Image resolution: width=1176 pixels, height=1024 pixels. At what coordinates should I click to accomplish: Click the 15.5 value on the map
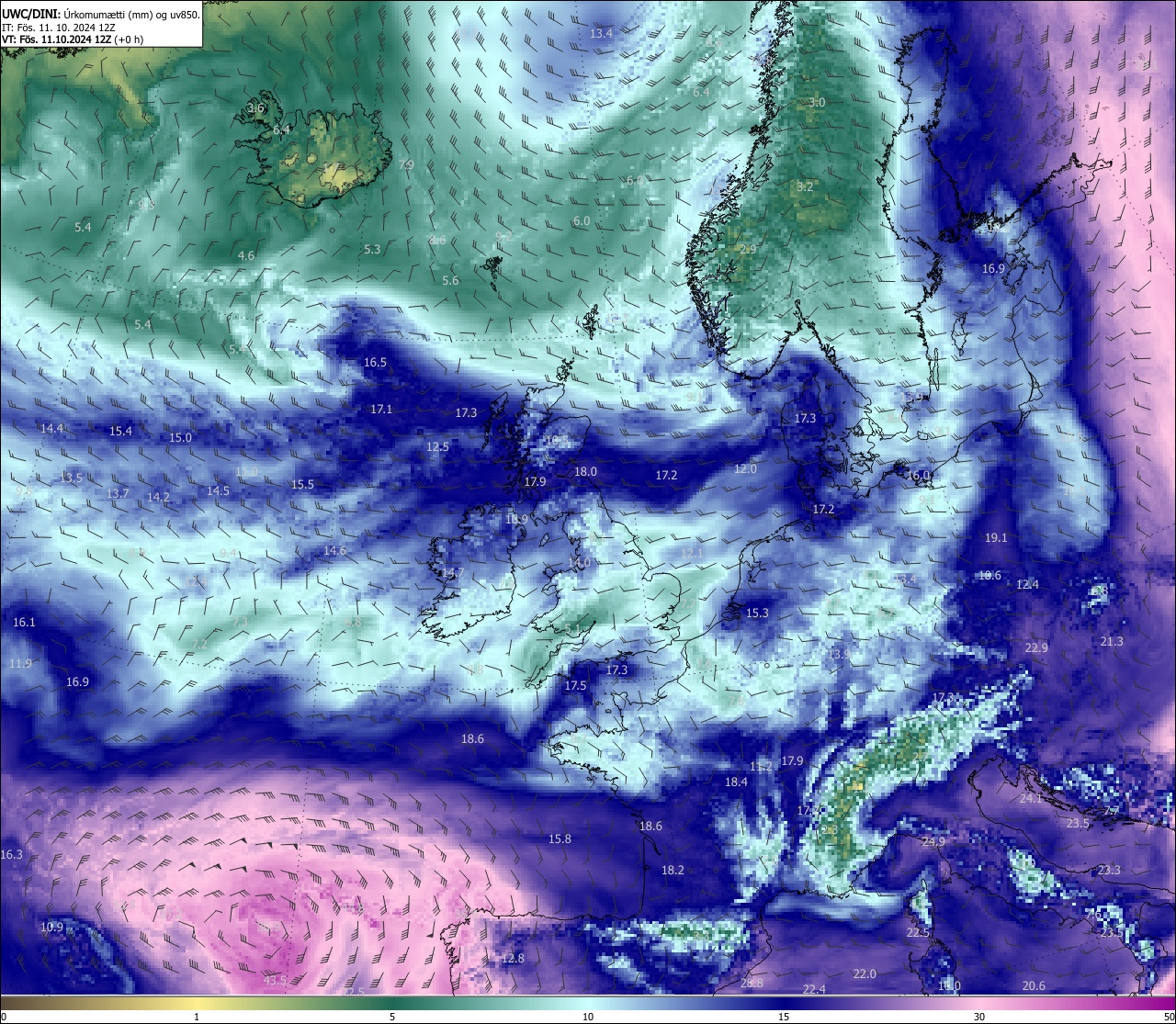click(302, 484)
